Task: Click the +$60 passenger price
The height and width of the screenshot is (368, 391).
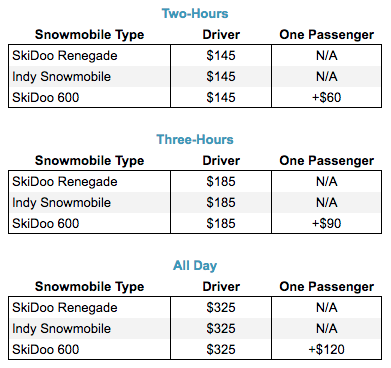Action: (326, 98)
